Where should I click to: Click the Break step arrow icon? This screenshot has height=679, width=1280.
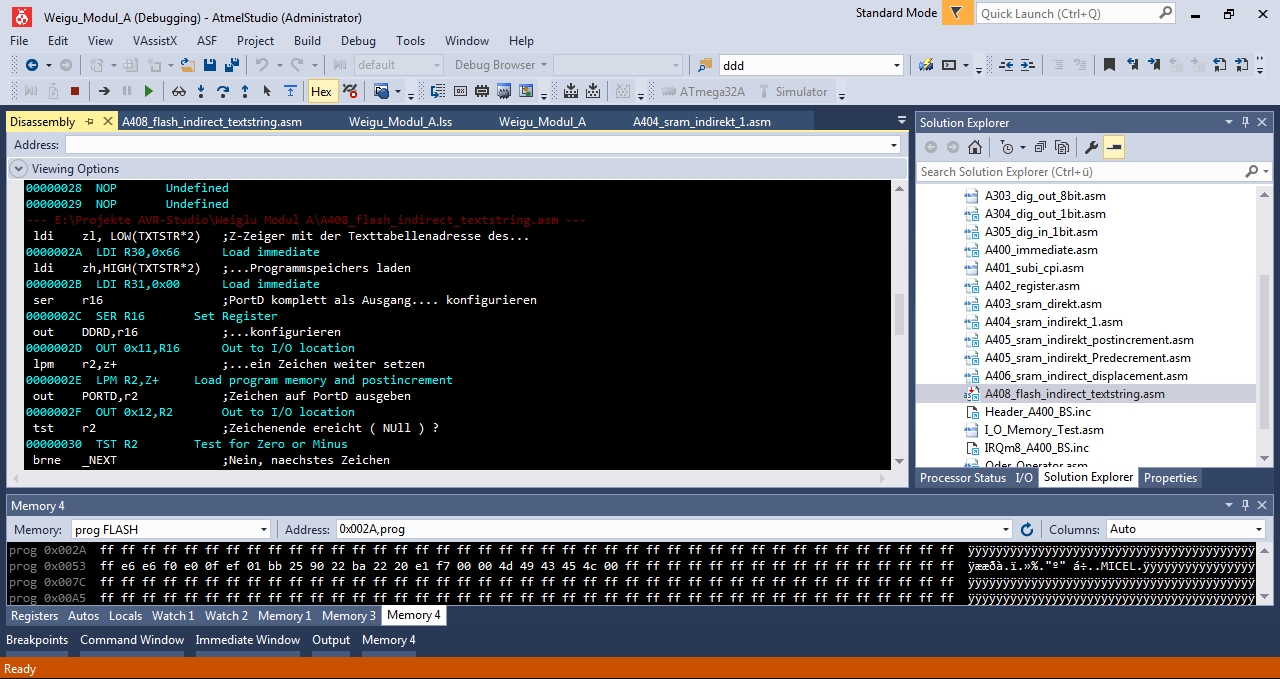pyautogui.click(x=104, y=91)
